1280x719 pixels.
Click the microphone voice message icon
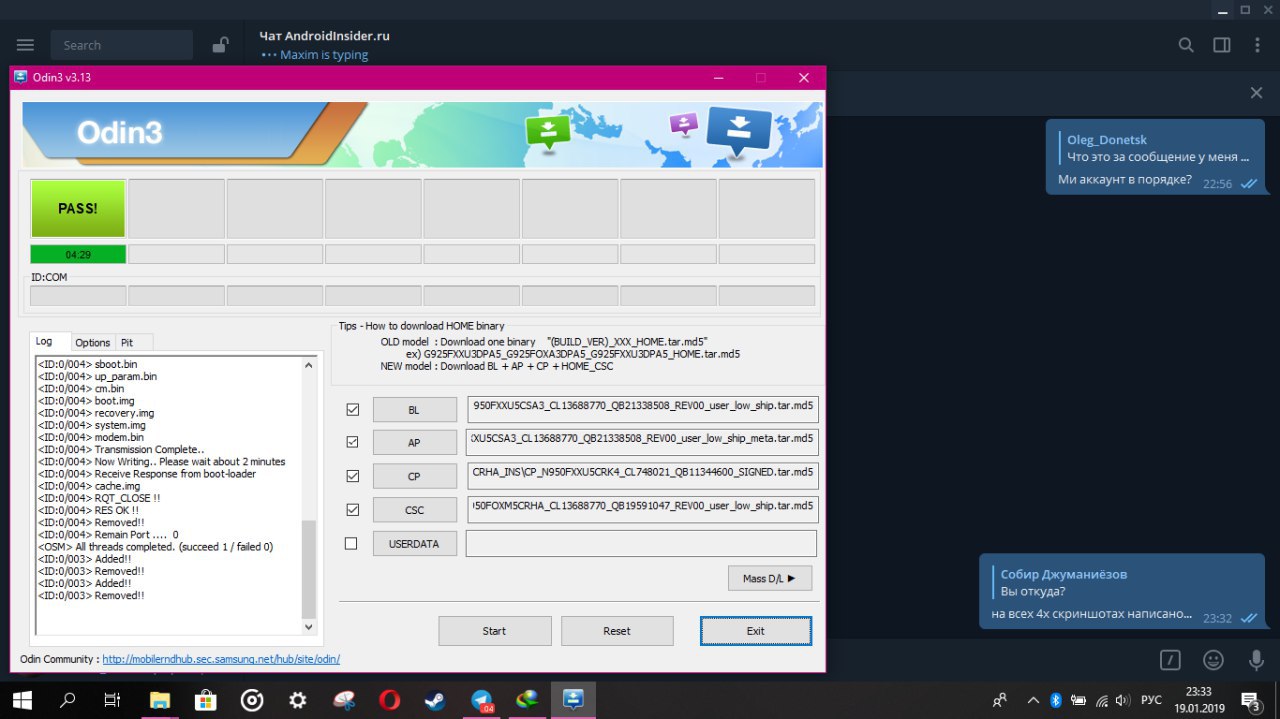1256,660
